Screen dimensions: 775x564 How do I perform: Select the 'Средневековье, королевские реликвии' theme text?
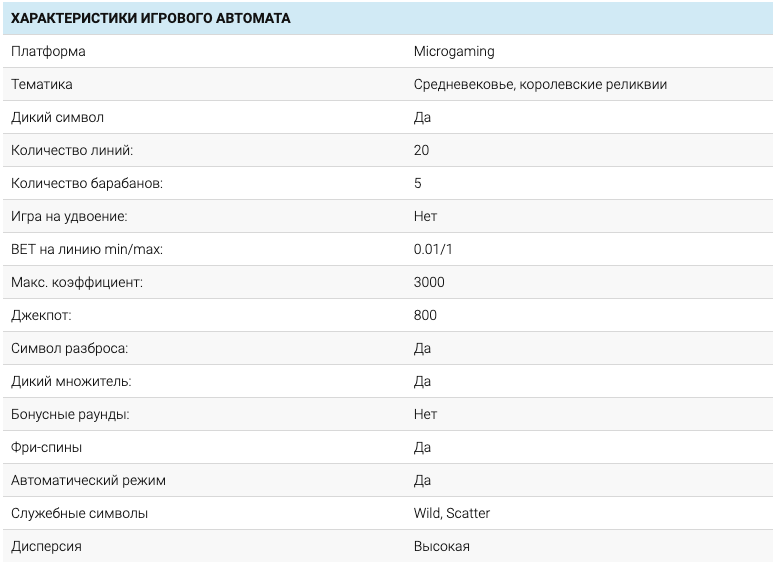pyautogui.click(x=540, y=84)
